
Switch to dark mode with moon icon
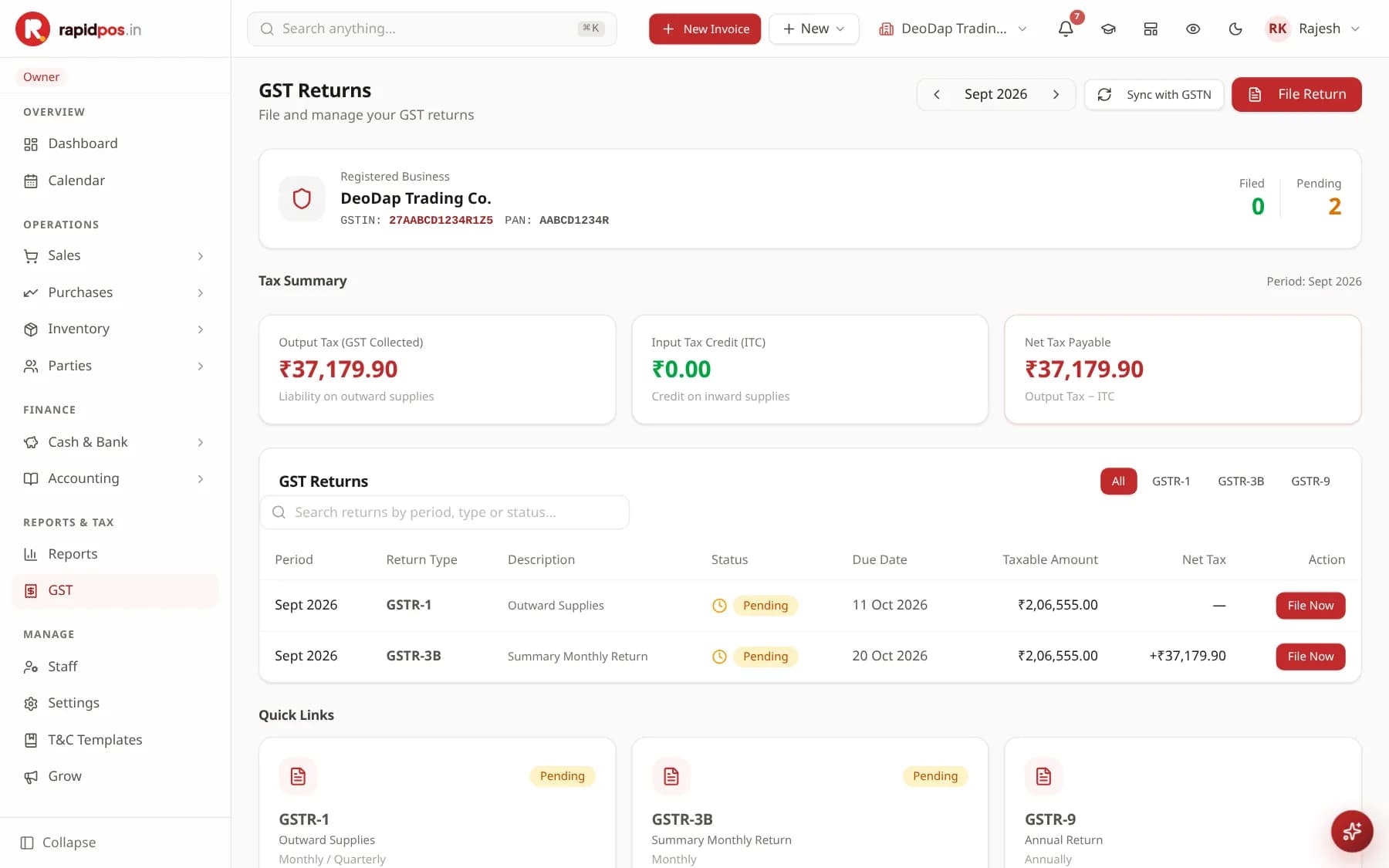click(1235, 29)
